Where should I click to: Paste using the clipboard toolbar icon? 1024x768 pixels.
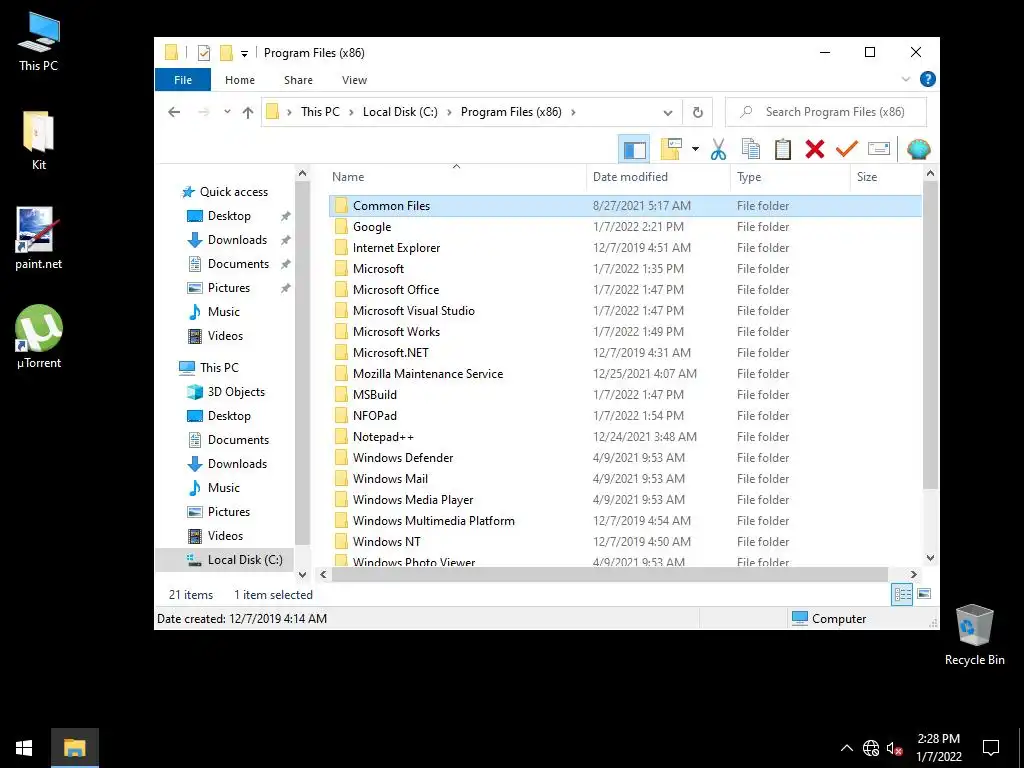[782, 150]
